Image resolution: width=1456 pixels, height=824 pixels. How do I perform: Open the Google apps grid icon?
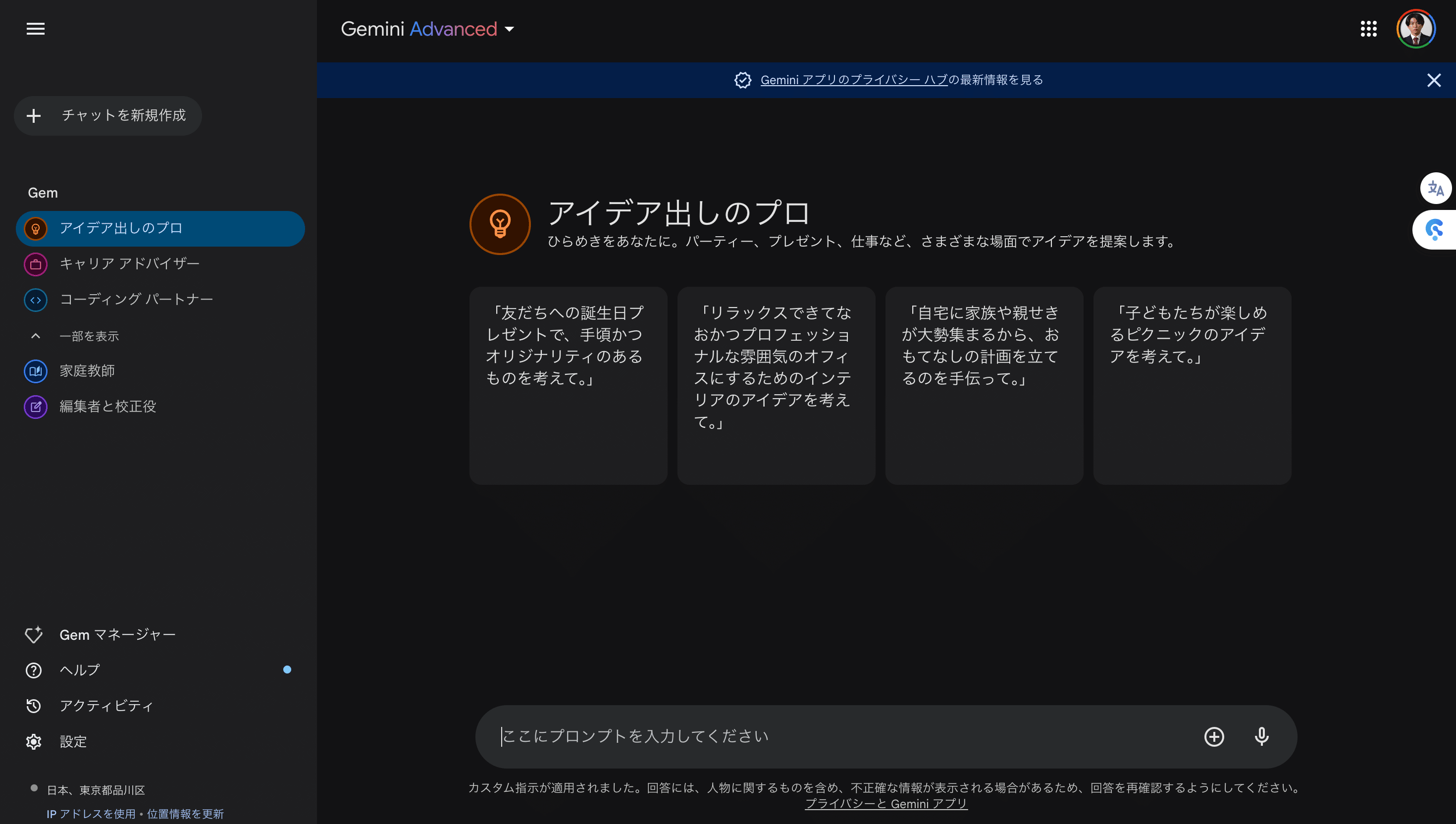pos(1368,28)
